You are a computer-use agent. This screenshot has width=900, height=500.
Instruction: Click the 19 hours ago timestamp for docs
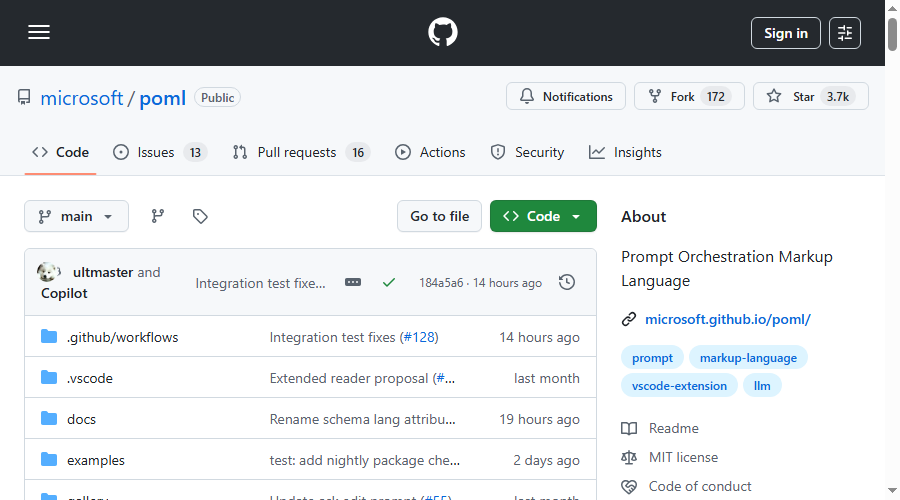coord(540,420)
